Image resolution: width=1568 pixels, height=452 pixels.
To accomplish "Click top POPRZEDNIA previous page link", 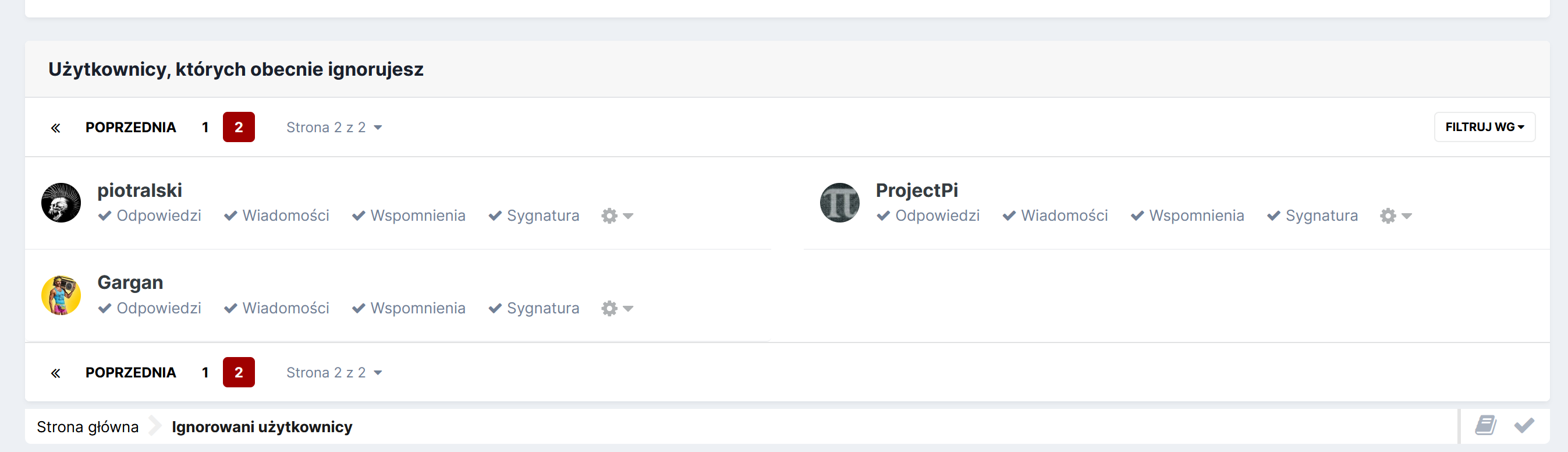I will [131, 128].
